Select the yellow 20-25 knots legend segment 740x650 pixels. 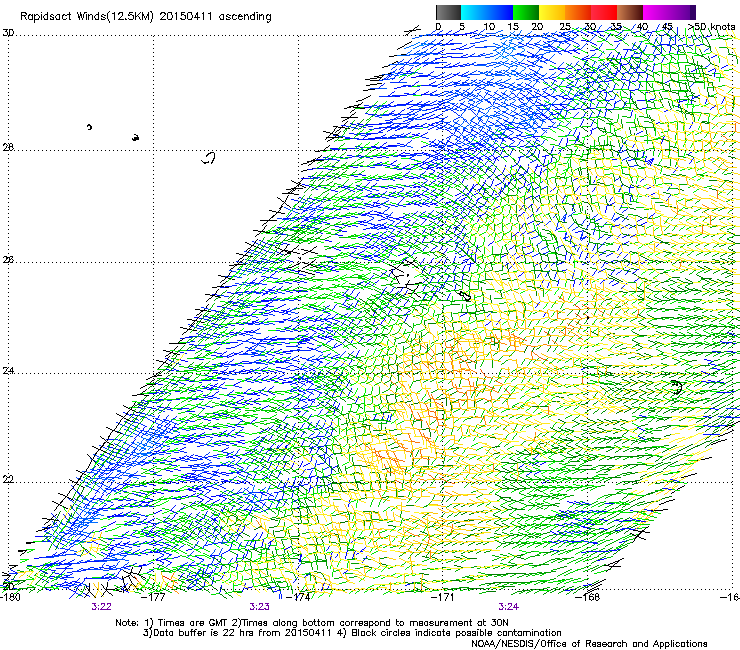click(552, 12)
